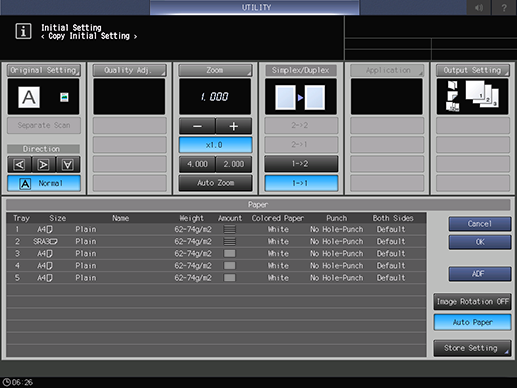Click the Simplex/Duplex header
Image resolution: width=517 pixels, height=388 pixels.
[301, 70]
